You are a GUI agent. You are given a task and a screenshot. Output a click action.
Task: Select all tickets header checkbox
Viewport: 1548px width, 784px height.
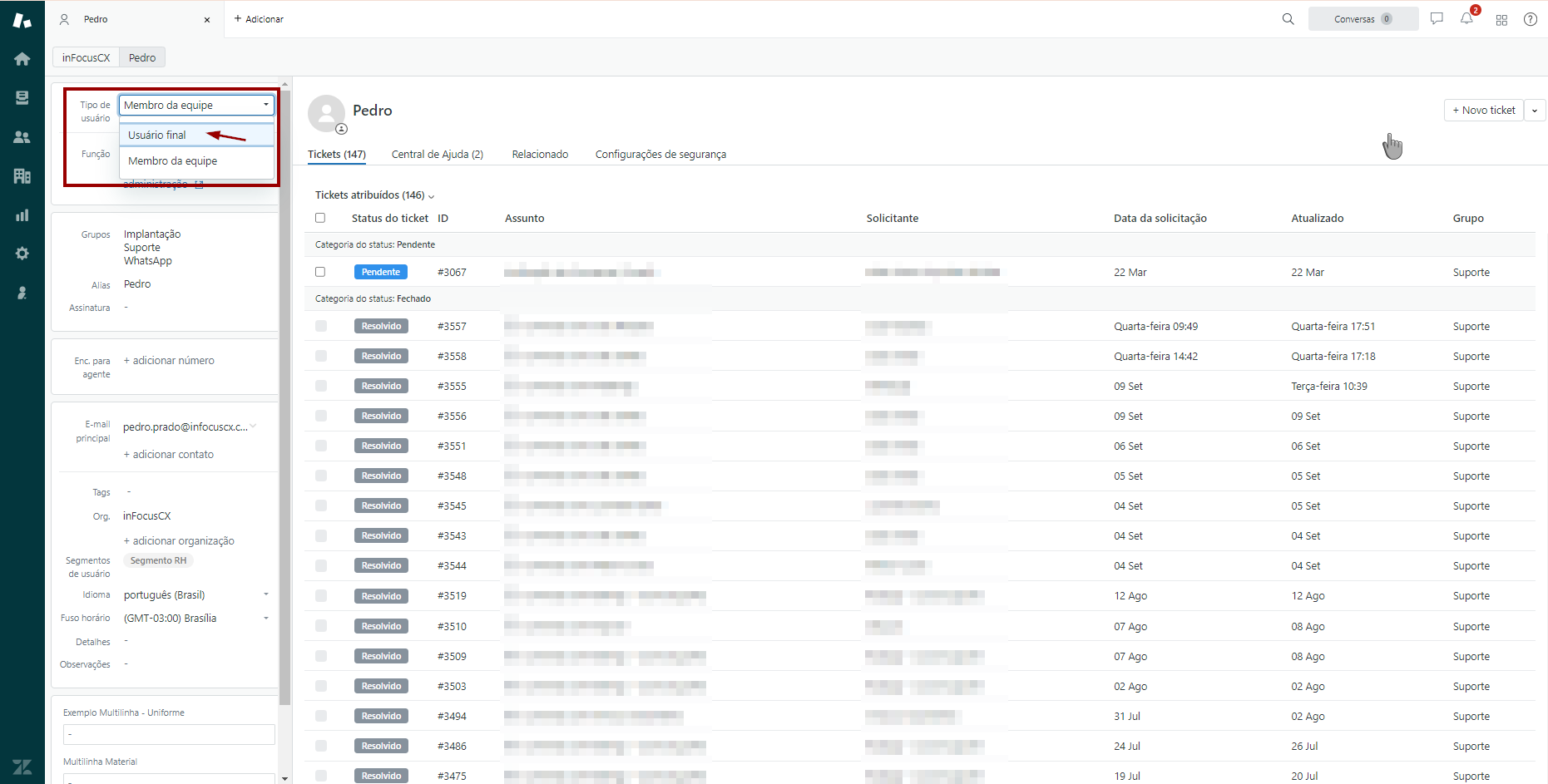[x=320, y=218]
